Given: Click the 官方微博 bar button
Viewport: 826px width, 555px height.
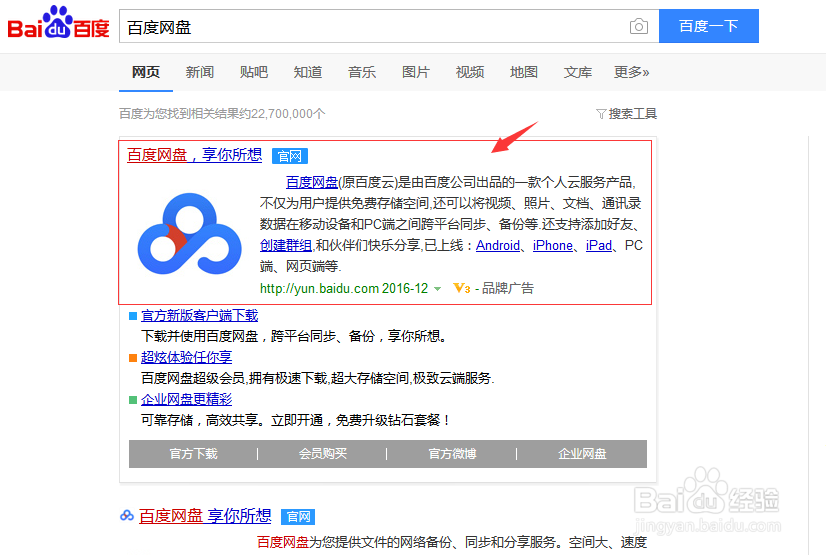Looking at the screenshot, I should (x=452, y=454).
